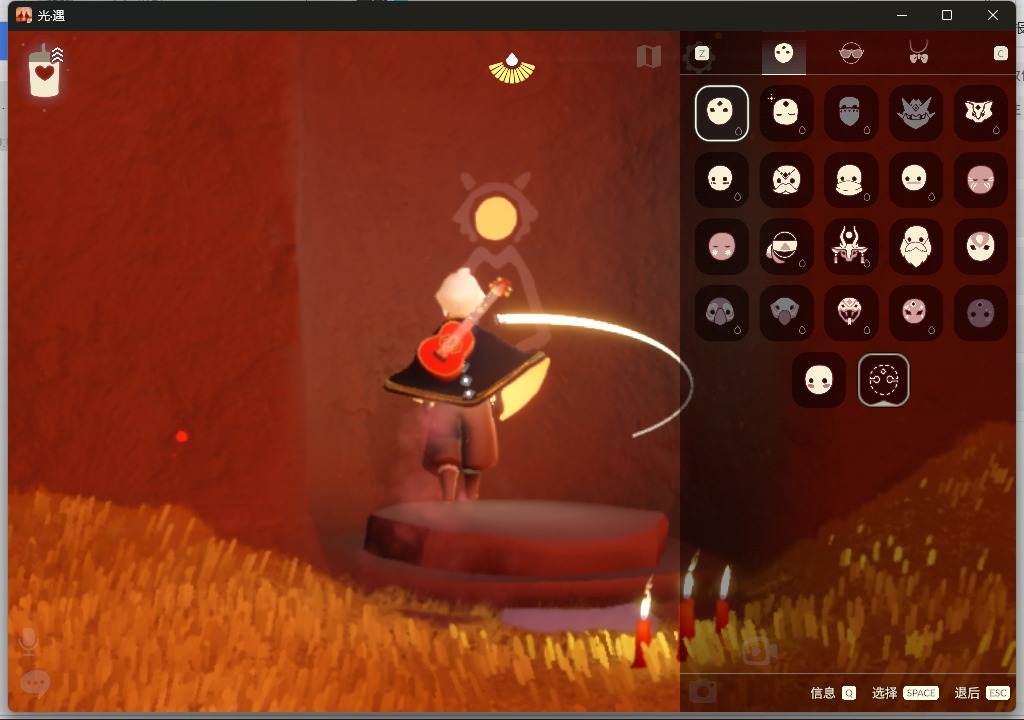Choose the blindfolded mask with triangle

point(786,246)
